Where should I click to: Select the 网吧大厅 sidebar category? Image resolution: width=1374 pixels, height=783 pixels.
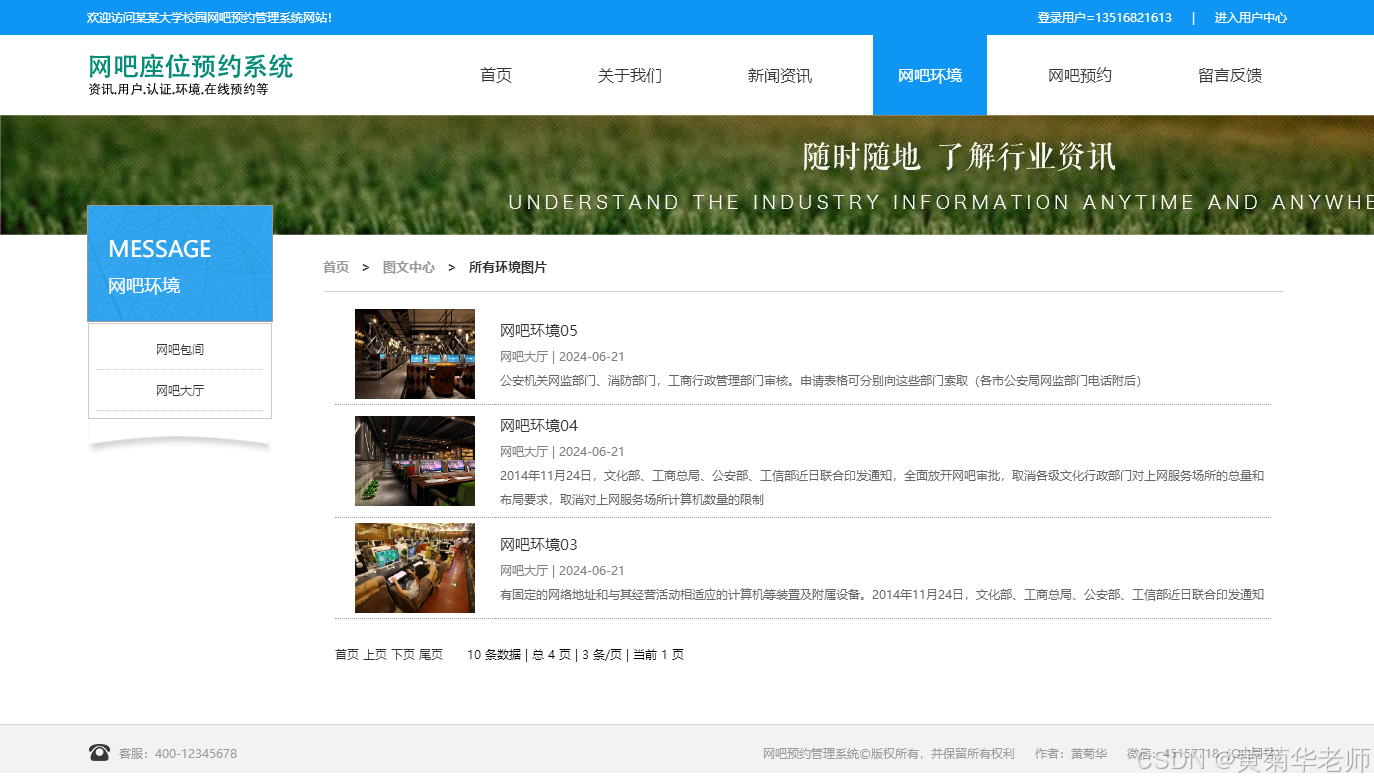(180, 390)
